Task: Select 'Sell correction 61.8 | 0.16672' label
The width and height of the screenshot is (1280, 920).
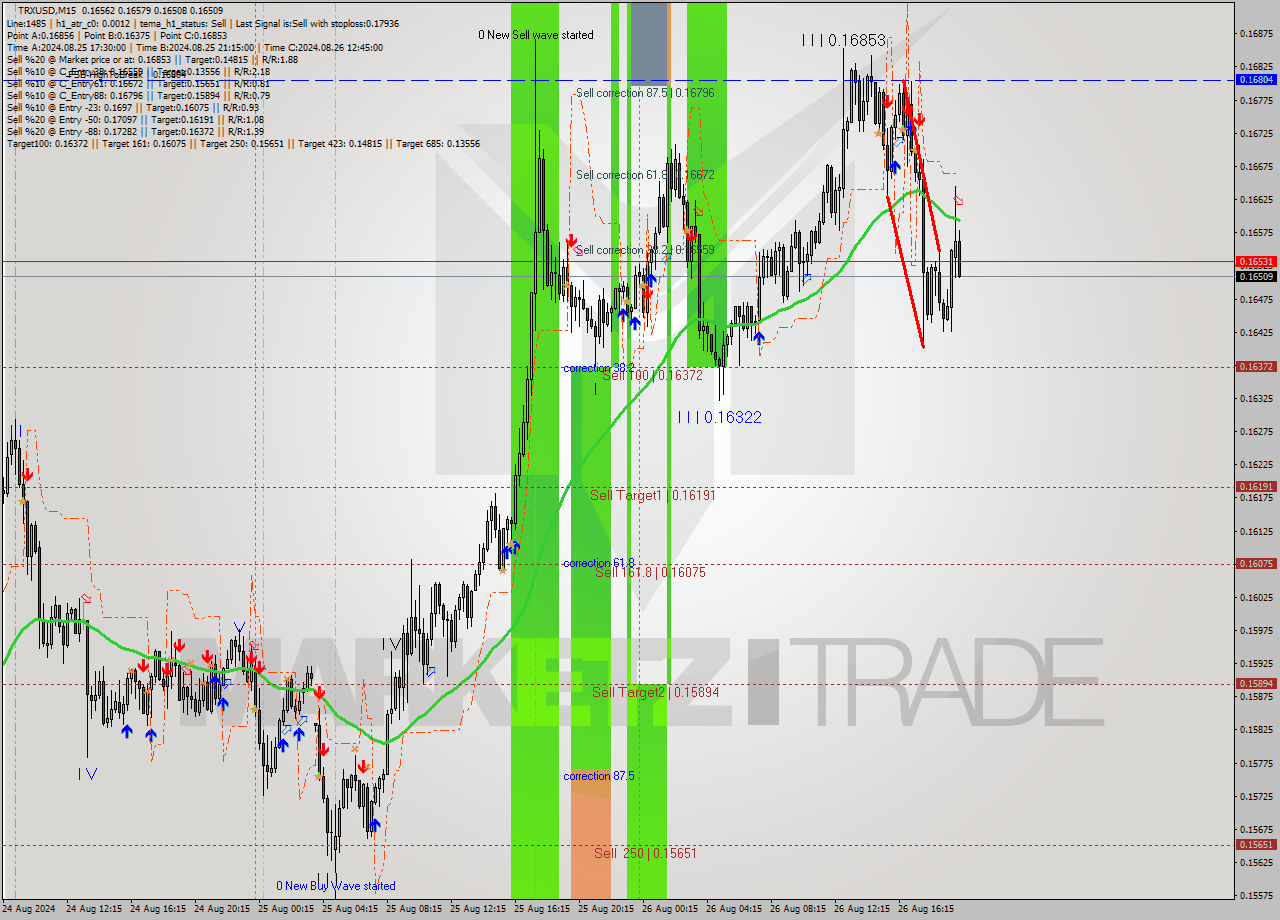Action: coord(645,175)
